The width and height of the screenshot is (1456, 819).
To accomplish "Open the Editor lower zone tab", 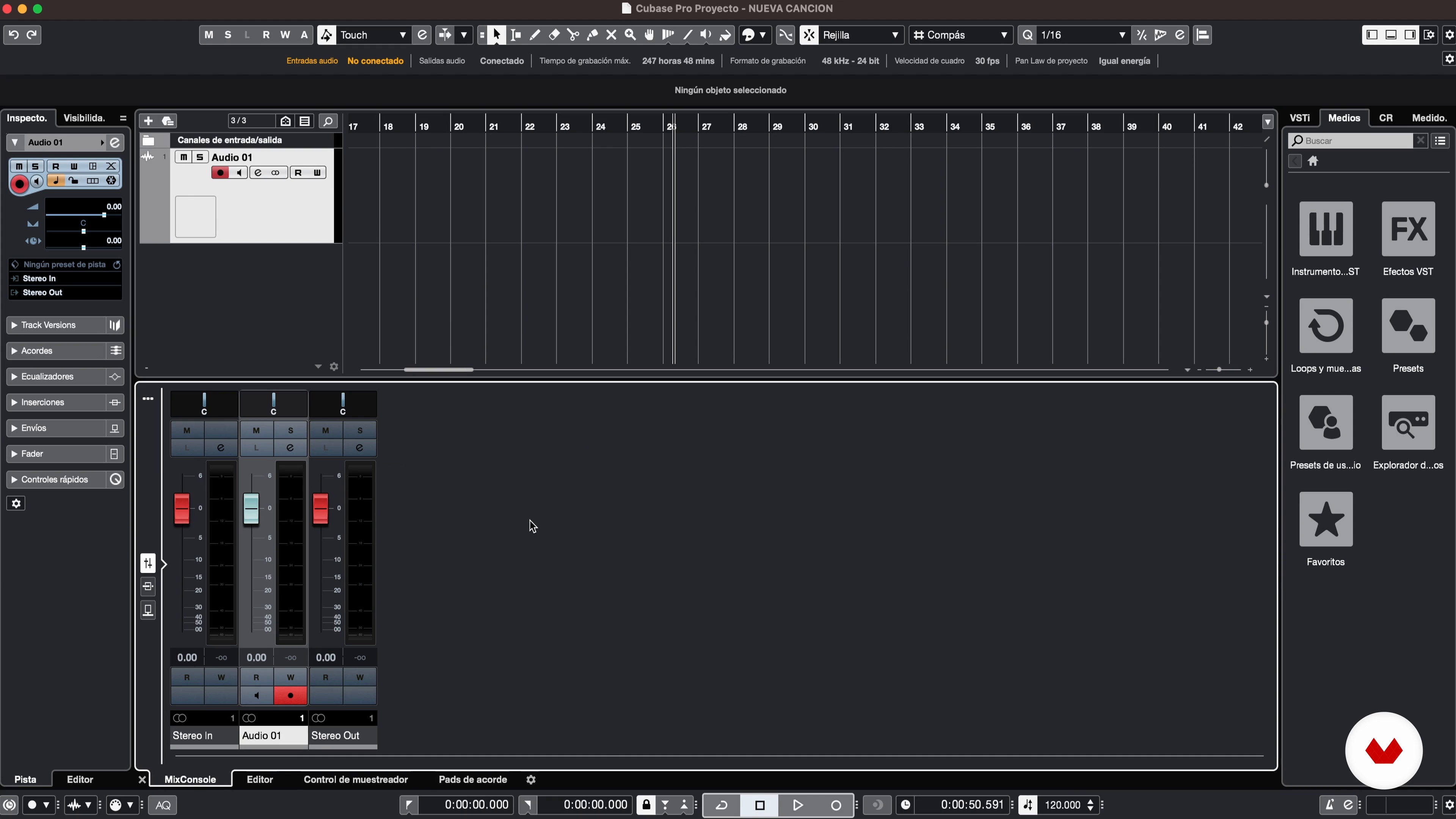I will point(260,780).
